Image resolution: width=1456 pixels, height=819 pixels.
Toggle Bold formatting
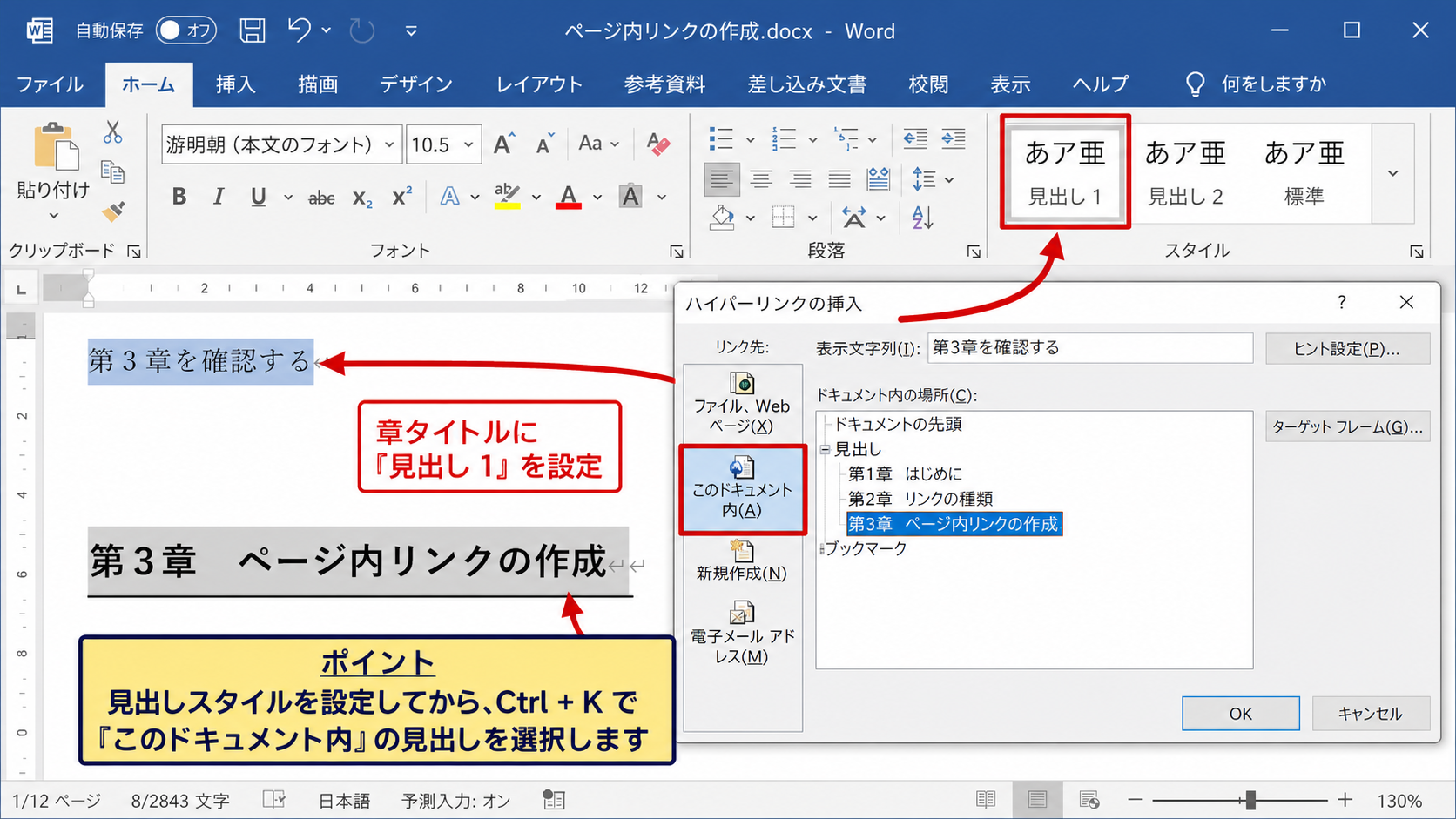(x=179, y=197)
